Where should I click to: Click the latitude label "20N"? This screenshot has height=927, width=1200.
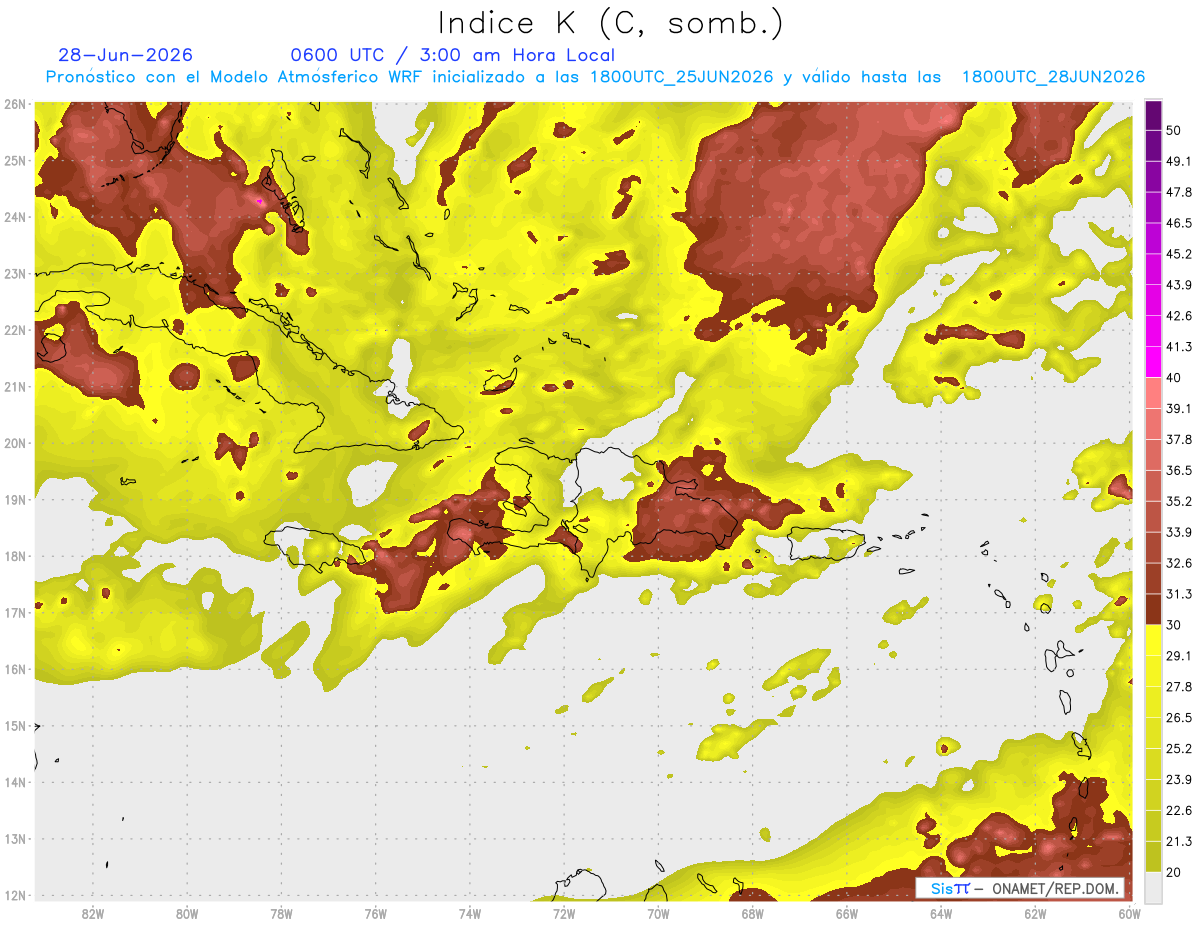(14, 443)
